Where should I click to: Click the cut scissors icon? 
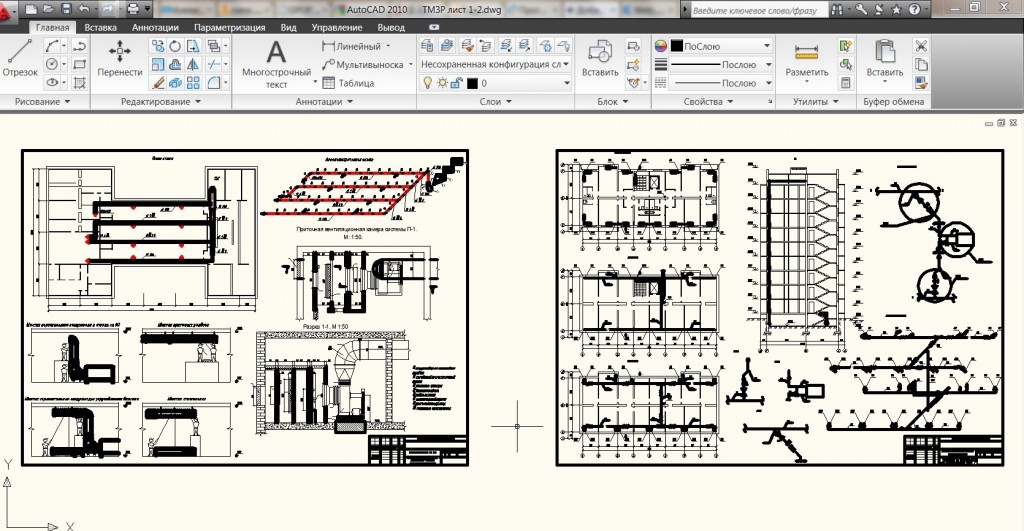pyautogui.click(x=921, y=45)
